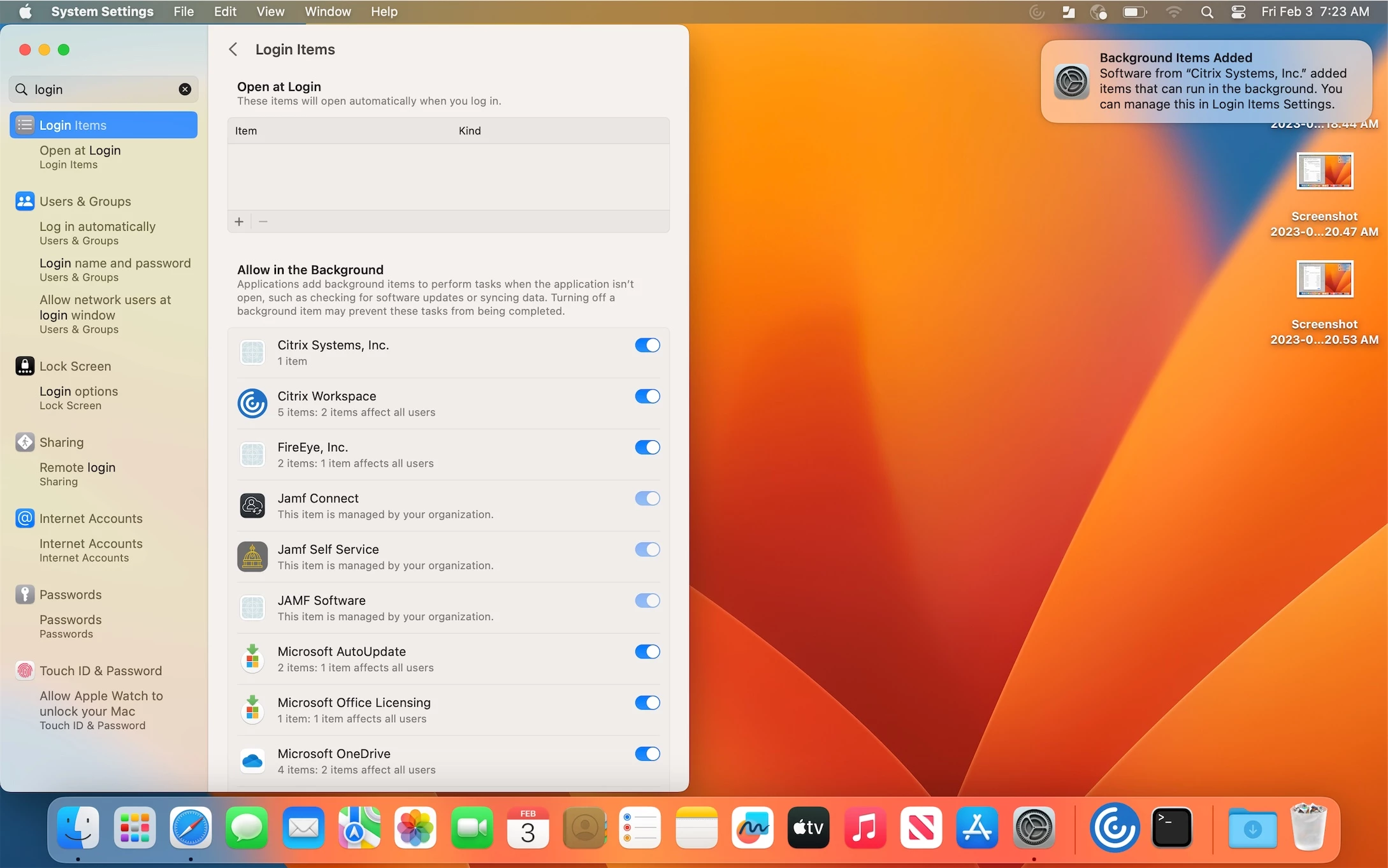Disable Citrix Systems, Inc. background toggle
1388x868 pixels.
click(647, 345)
